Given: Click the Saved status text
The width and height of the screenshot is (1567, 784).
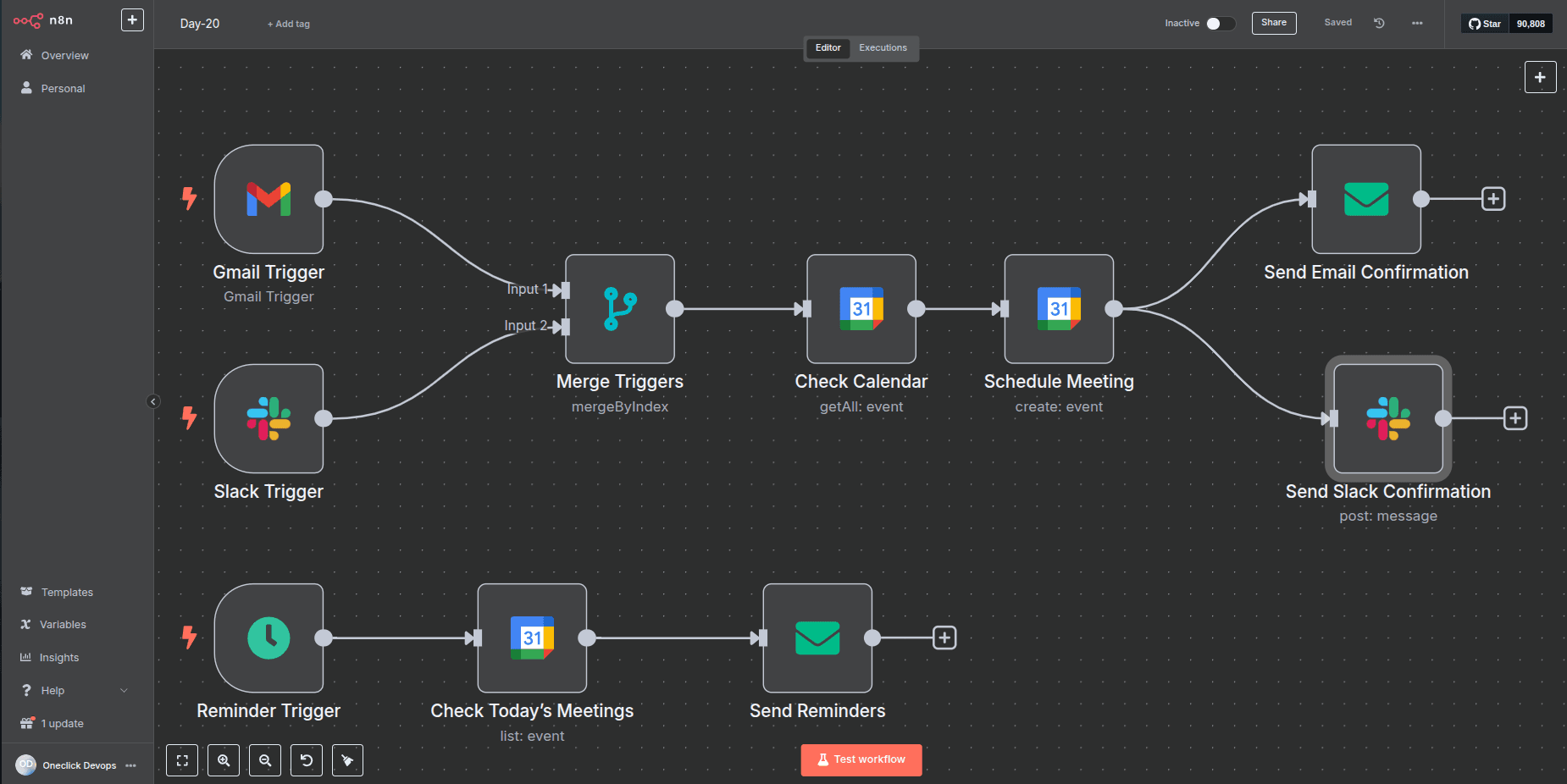Looking at the screenshot, I should pyautogui.click(x=1338, y=23).
